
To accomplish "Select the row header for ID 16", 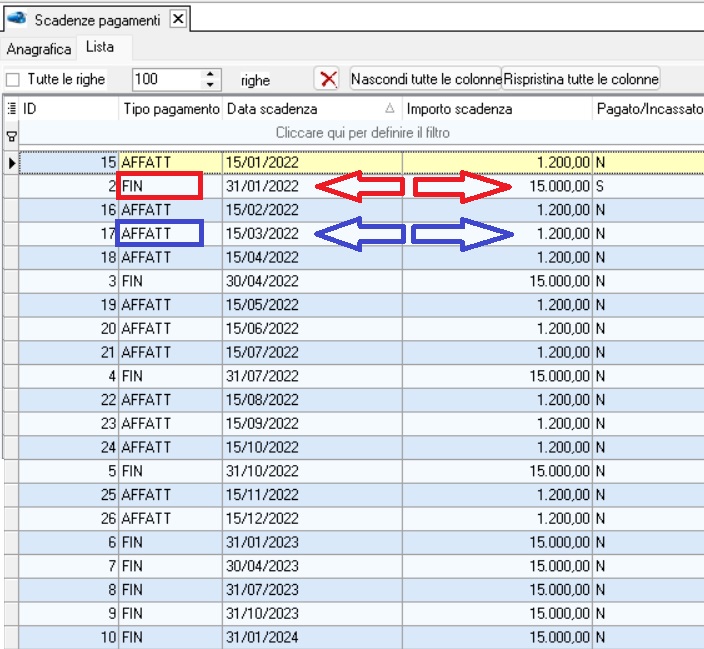I will (x=12, y=210).
